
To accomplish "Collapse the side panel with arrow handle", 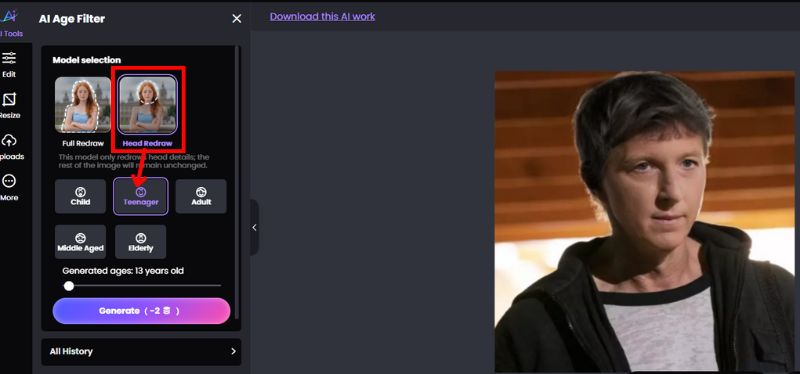I will tap(254, 228).
